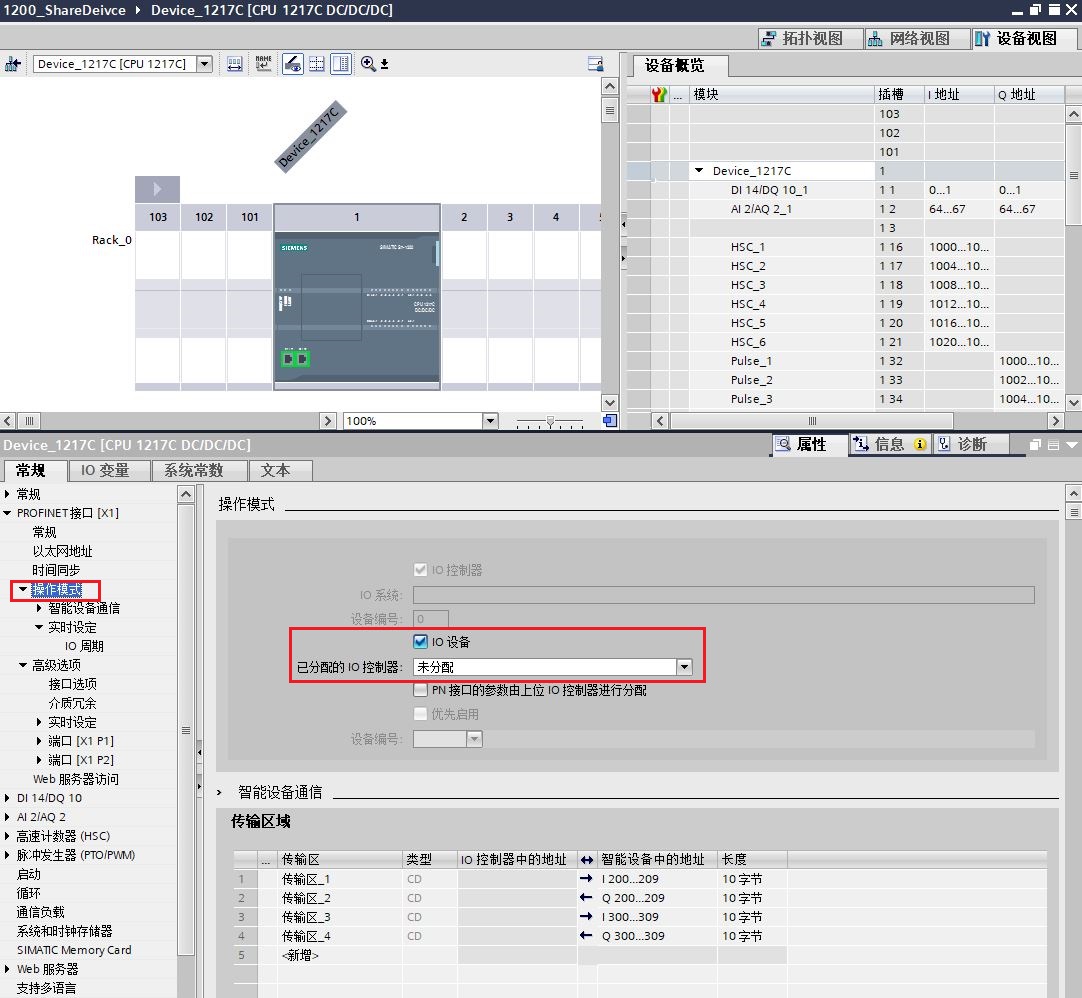Open the 已分配的 IO 控制器 dropdown

684,667
